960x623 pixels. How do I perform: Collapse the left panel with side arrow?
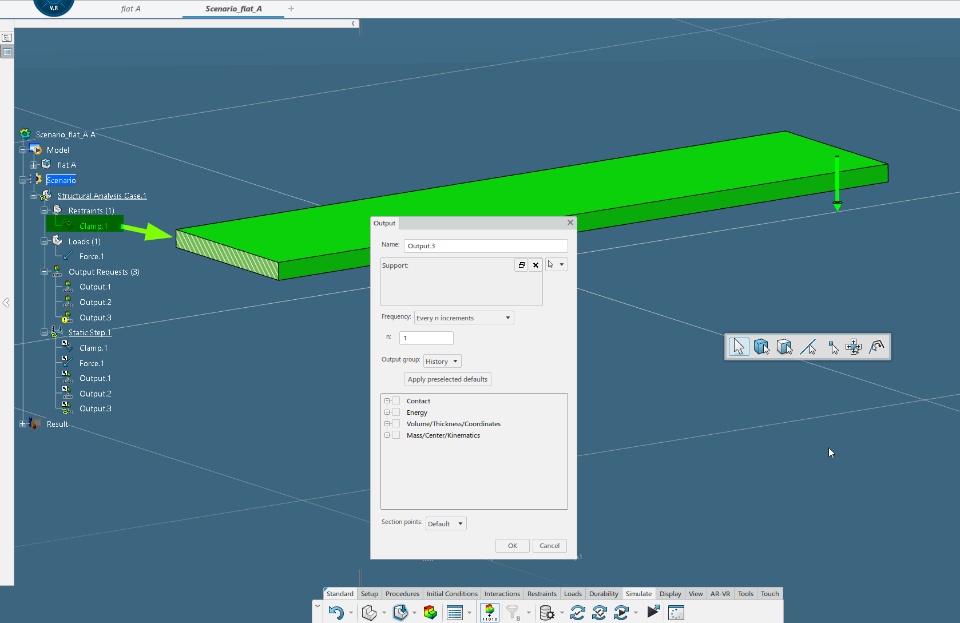[6, 302]
